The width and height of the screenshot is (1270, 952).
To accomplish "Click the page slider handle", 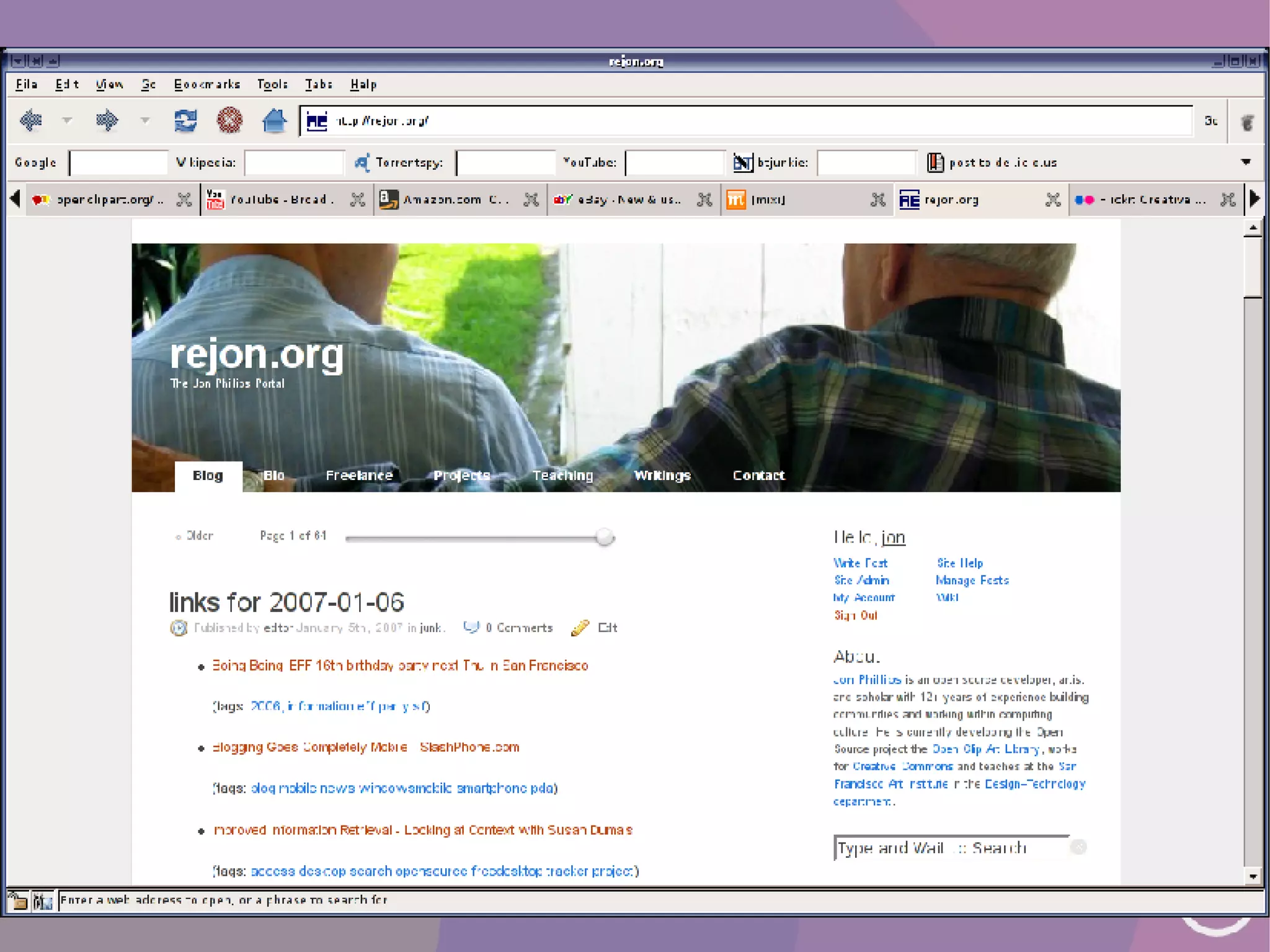I will pos(605,537).
